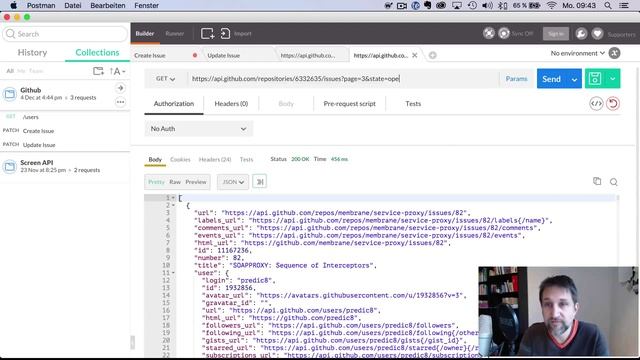The image size is (640, 360).
Task: Open the volume menu bar icon
Action: [x=487, y=5]
